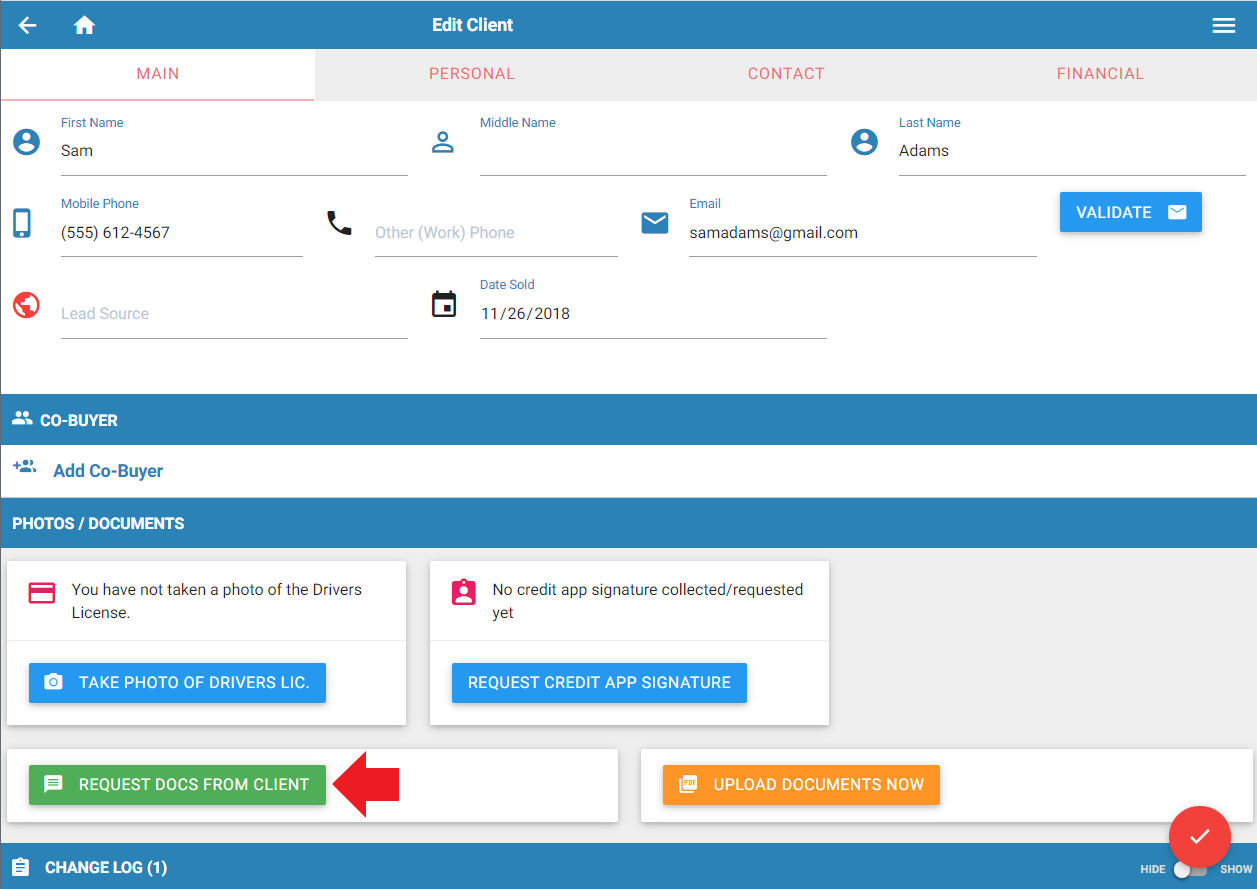Collapse the Photos / Documents section

click(98, 523)
